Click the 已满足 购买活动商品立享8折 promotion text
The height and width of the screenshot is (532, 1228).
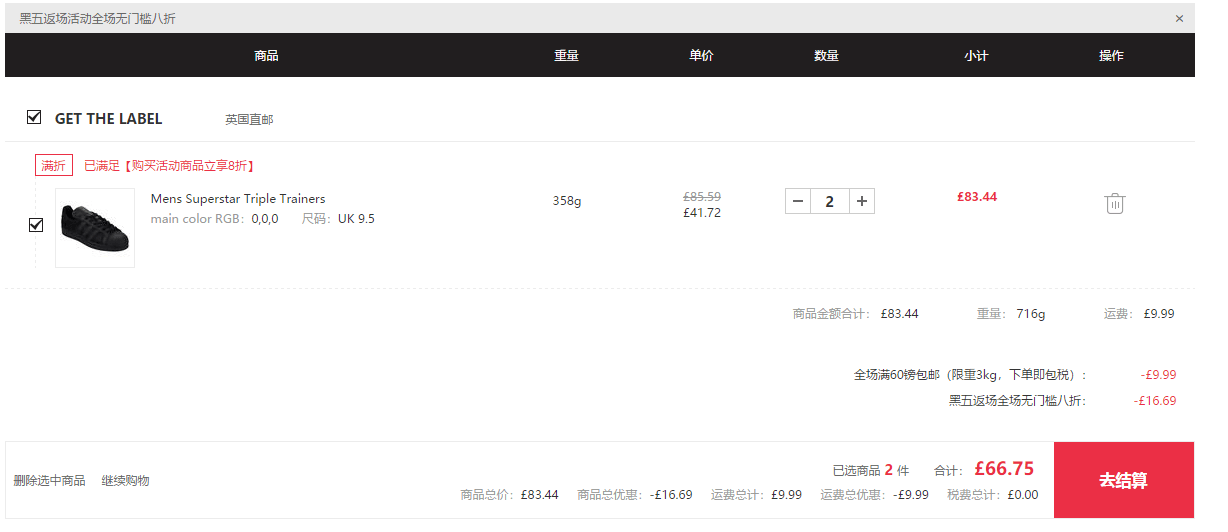pos(168,166)
